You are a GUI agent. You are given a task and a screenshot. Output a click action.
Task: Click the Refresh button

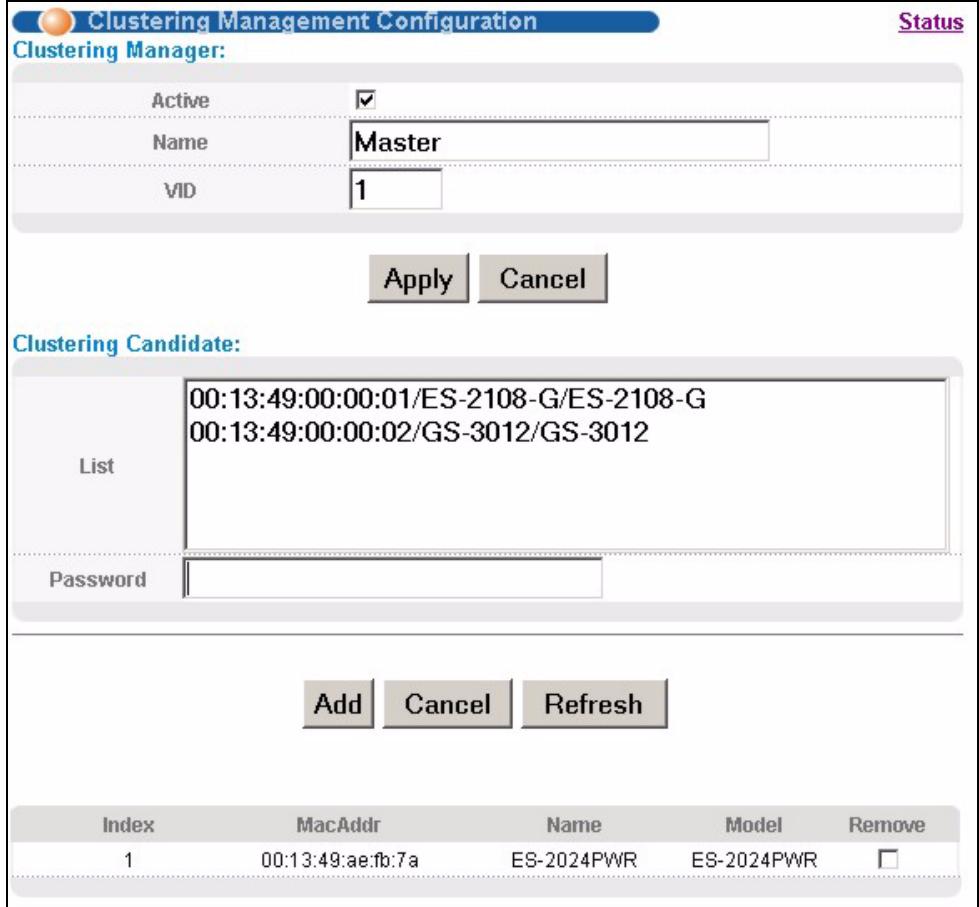tap(594, 704)
